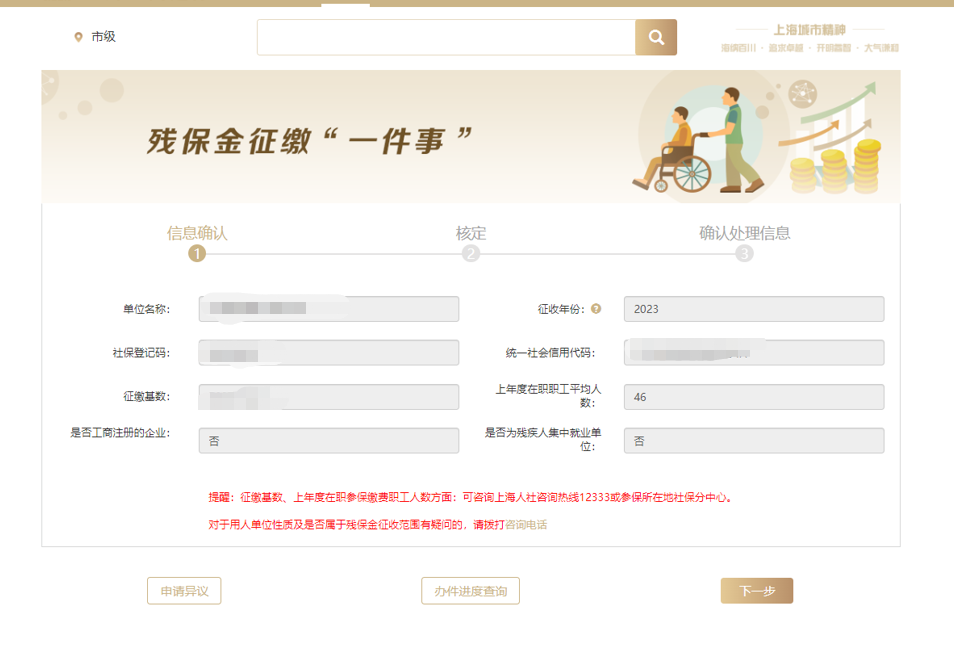Viewport: 954px width, 656px height.
Task: Click the 上年度在职职工平均人数 field showing 46
Action: tap(753, 397)
